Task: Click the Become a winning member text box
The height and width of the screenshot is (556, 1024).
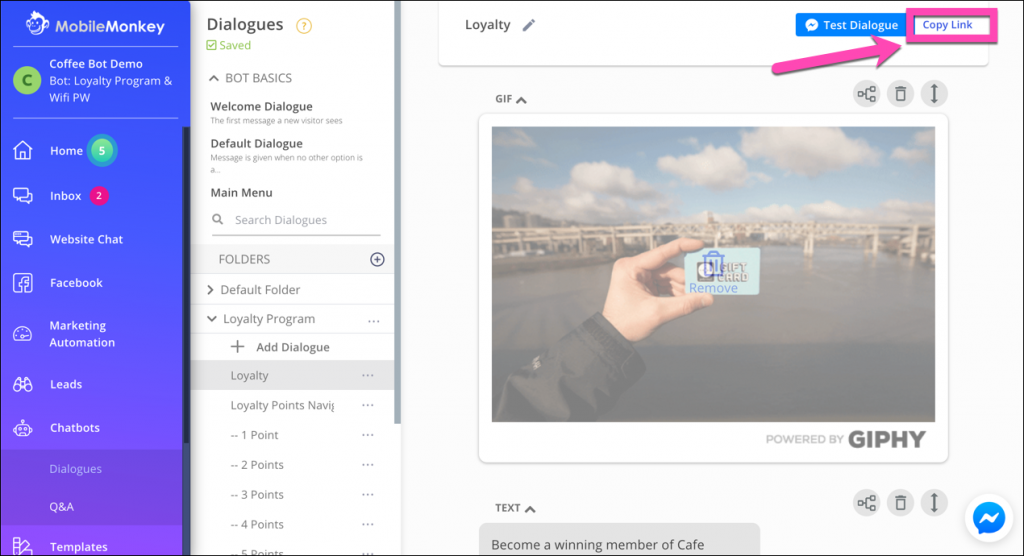Action: tap(619, 540)
